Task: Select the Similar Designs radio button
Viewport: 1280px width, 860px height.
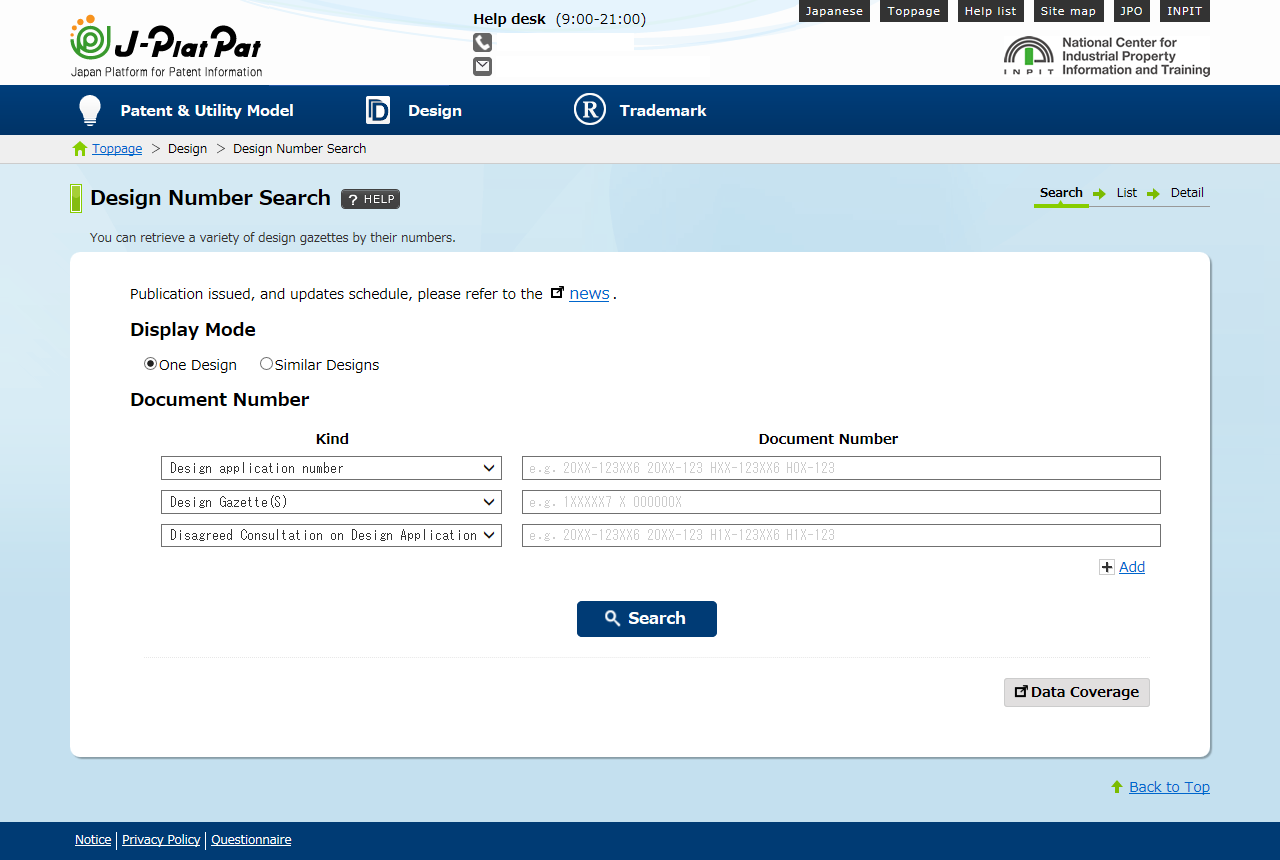Action: [x=266, y=364]
